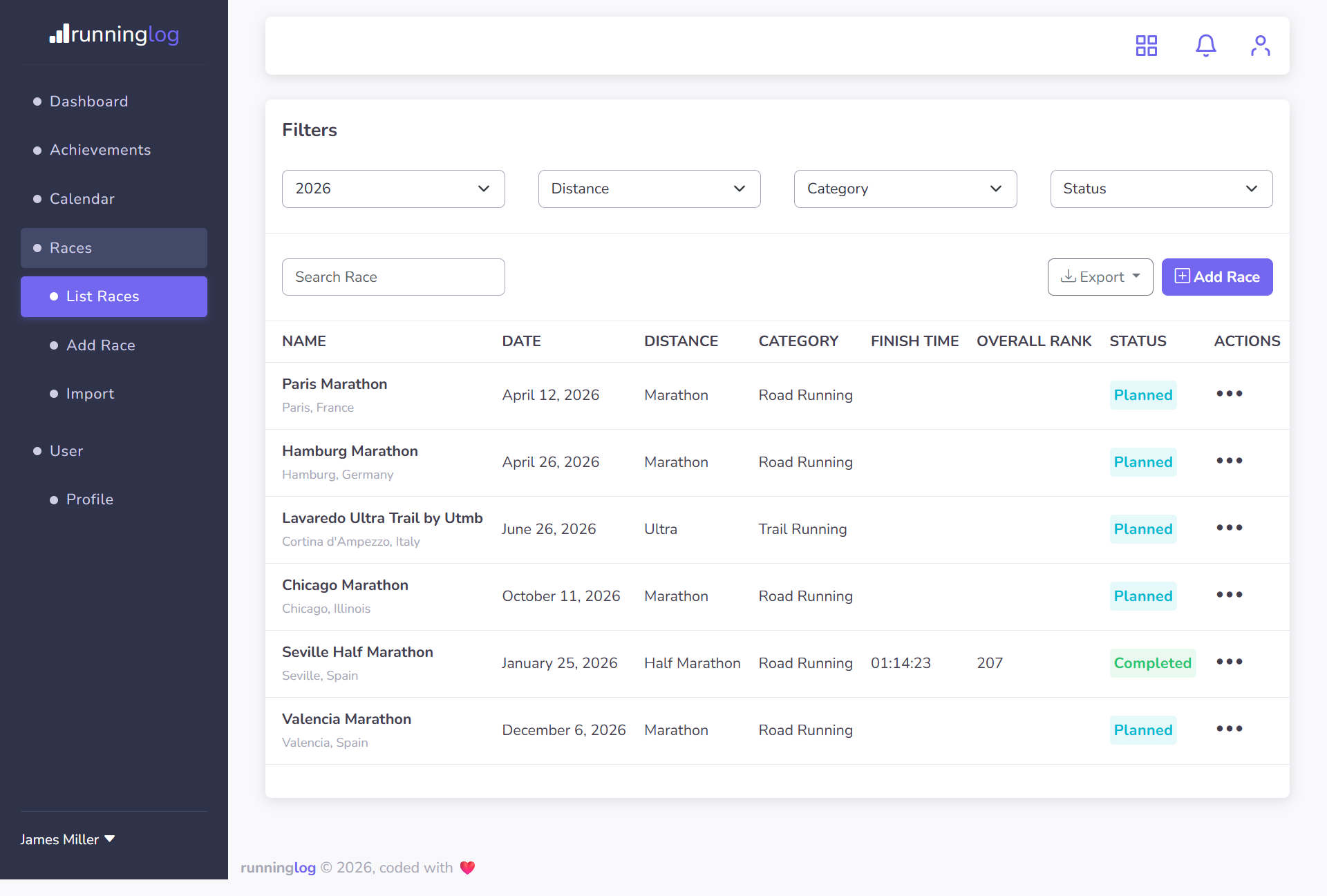Screen dimensions: 1327x896
Task: Expand the James Miller account menu
Action: [x=67, y=839]
